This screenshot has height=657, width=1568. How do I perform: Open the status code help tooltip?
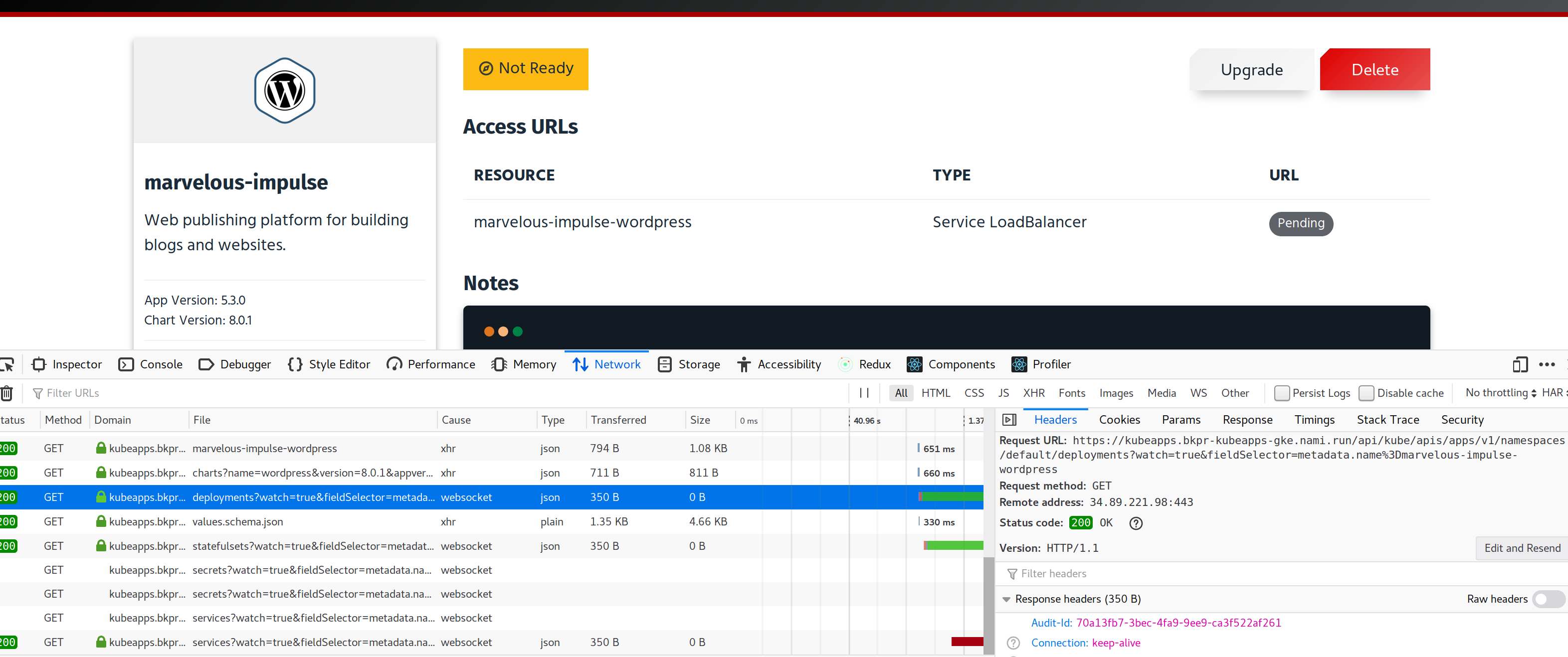1135,522
